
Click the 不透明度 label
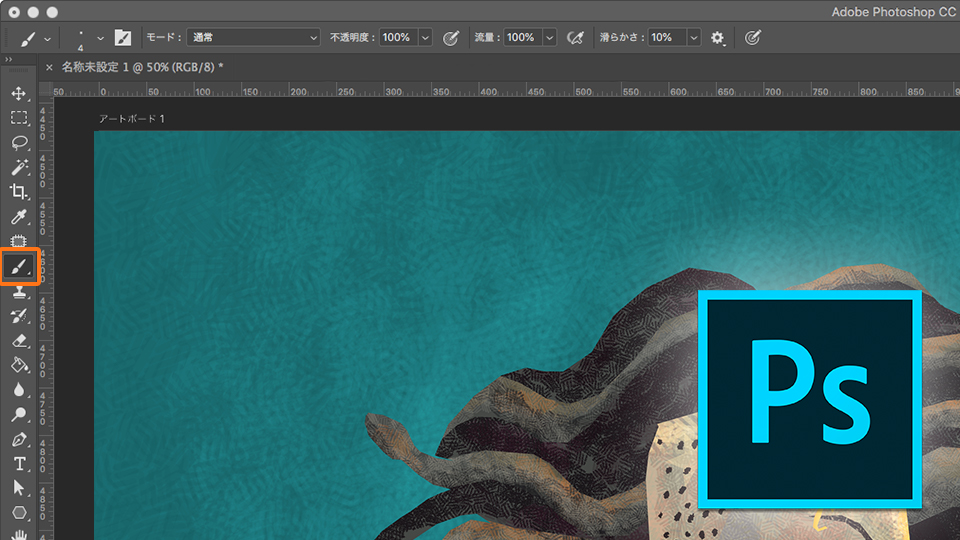click(x=352, y=38)
